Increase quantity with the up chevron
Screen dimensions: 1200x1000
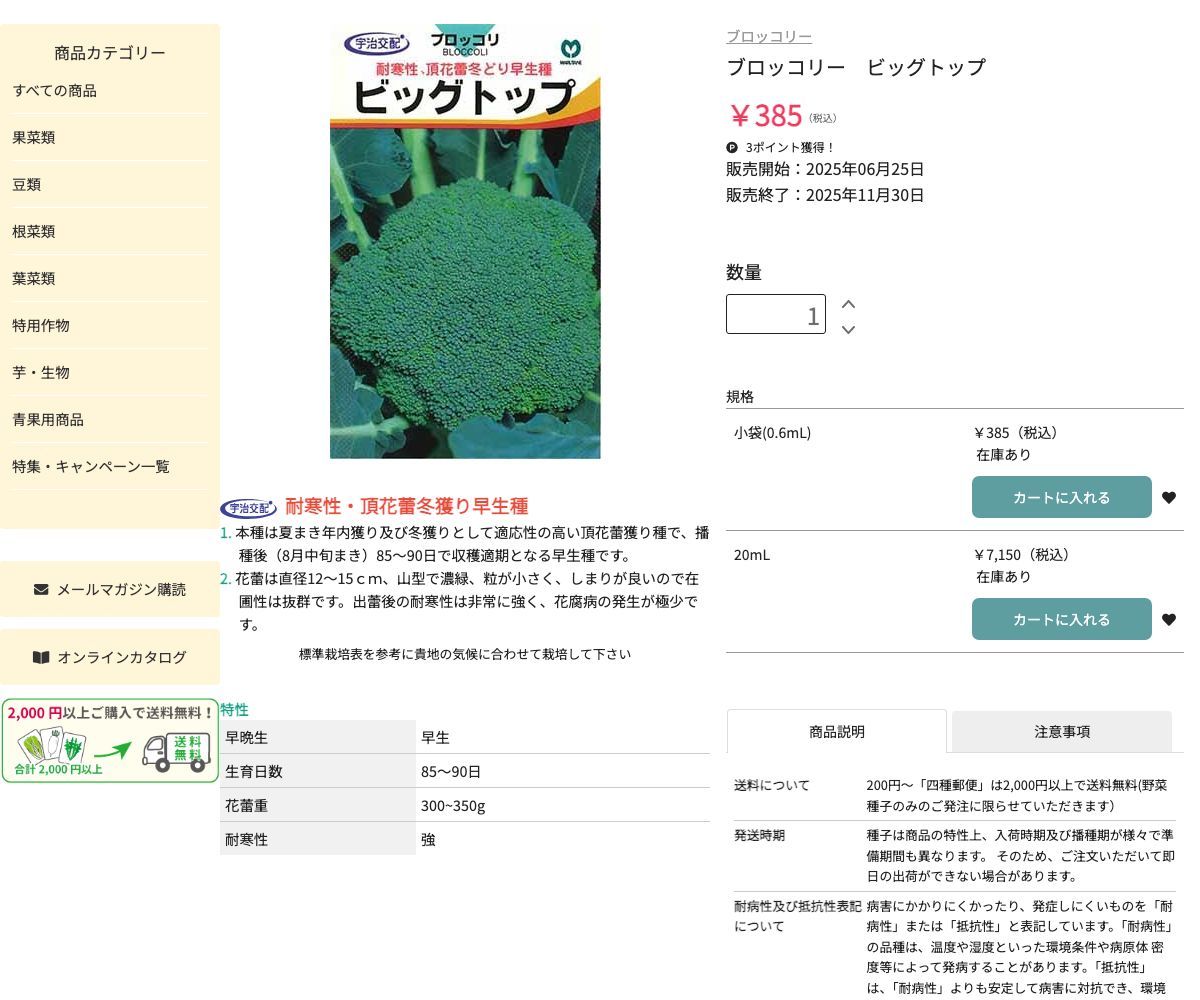click(848, 303)
